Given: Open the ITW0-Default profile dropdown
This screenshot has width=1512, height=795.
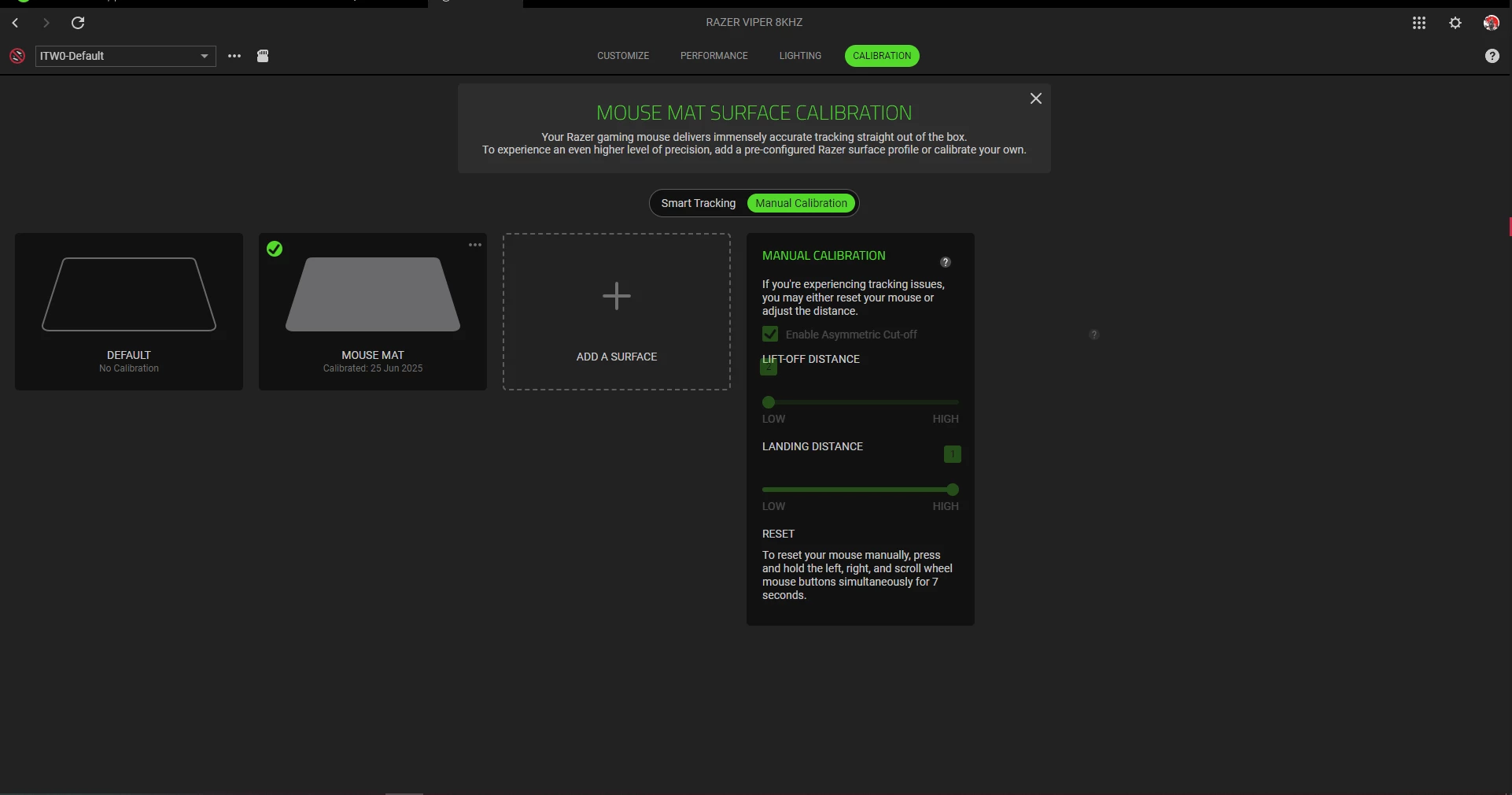Looking at the screenshot, I should coord(126,56).
